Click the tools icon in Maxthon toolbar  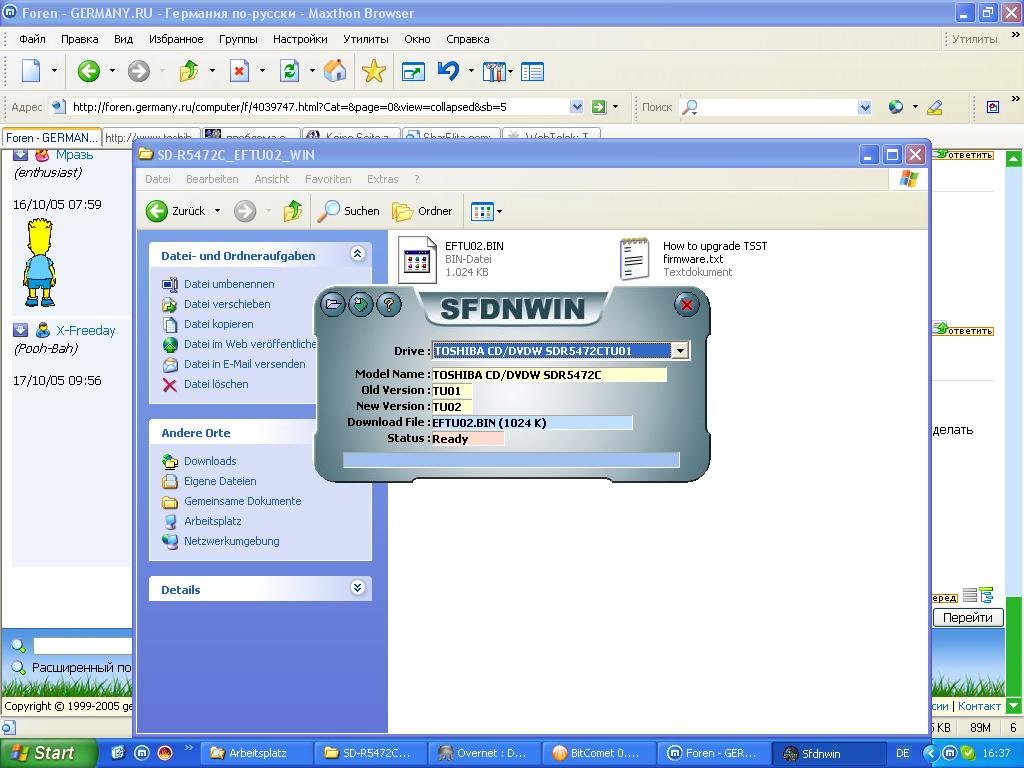(x=494, y=72)
